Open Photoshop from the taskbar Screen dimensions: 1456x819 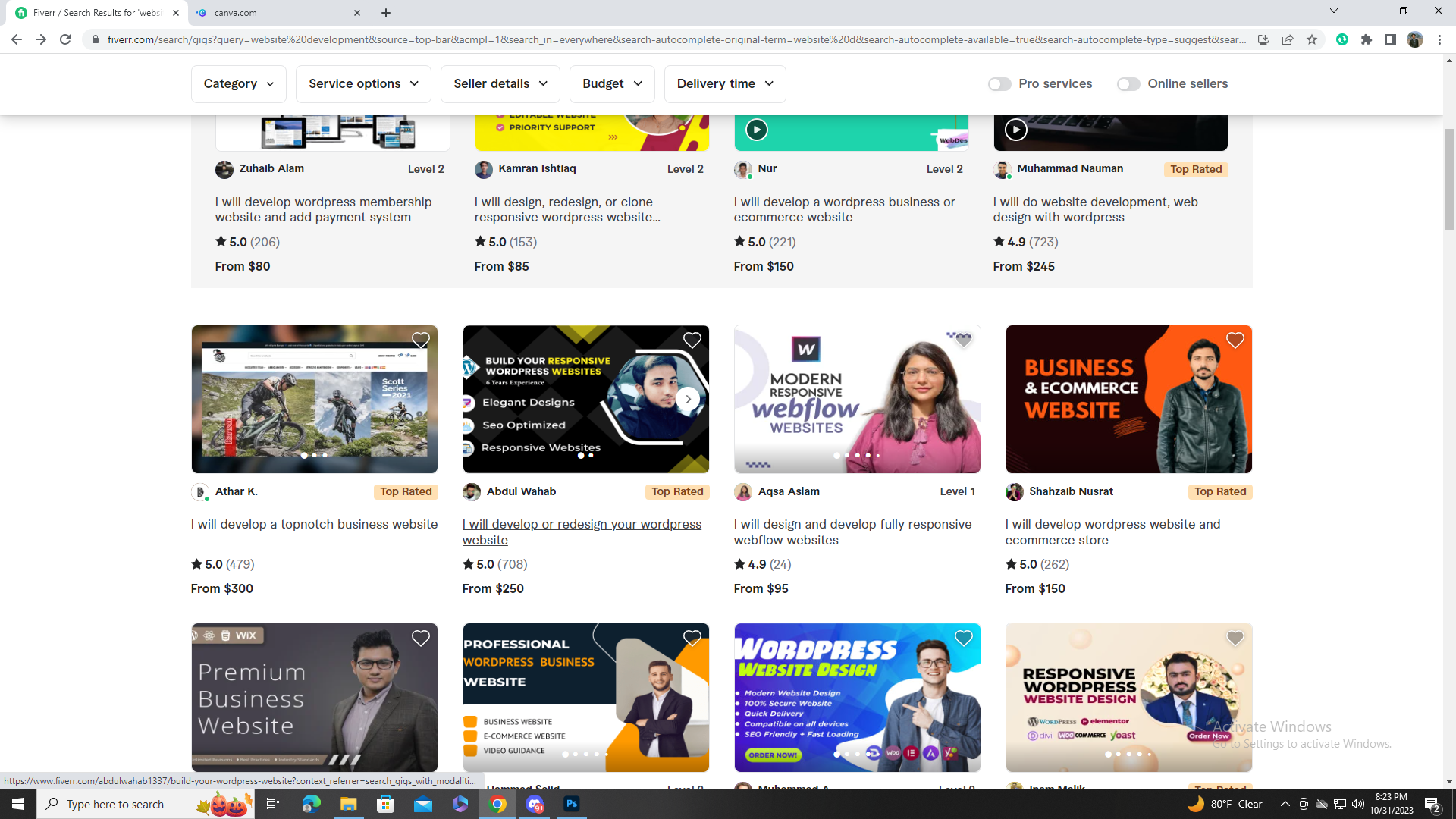[x=572, y=803]
